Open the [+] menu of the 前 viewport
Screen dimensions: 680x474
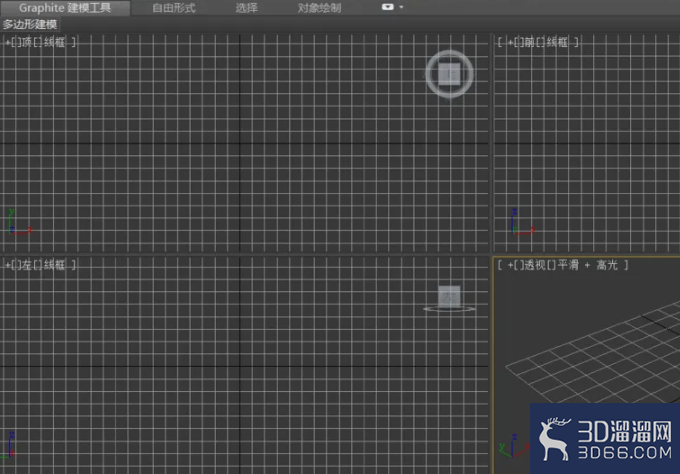click(x=510, y=42)
